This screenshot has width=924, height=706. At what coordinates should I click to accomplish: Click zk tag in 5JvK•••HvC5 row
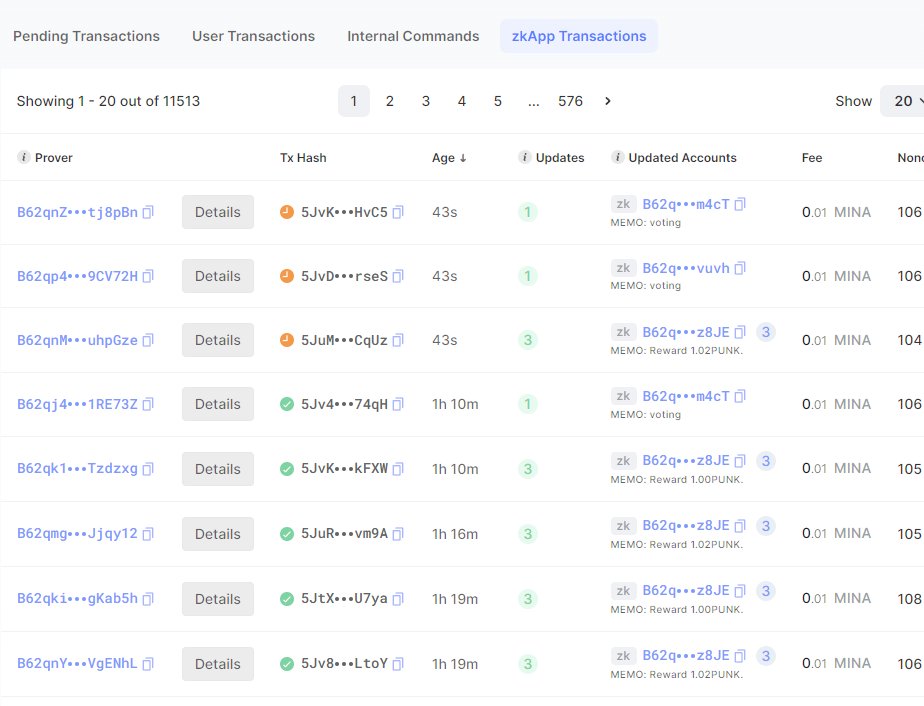coord(623,204)
